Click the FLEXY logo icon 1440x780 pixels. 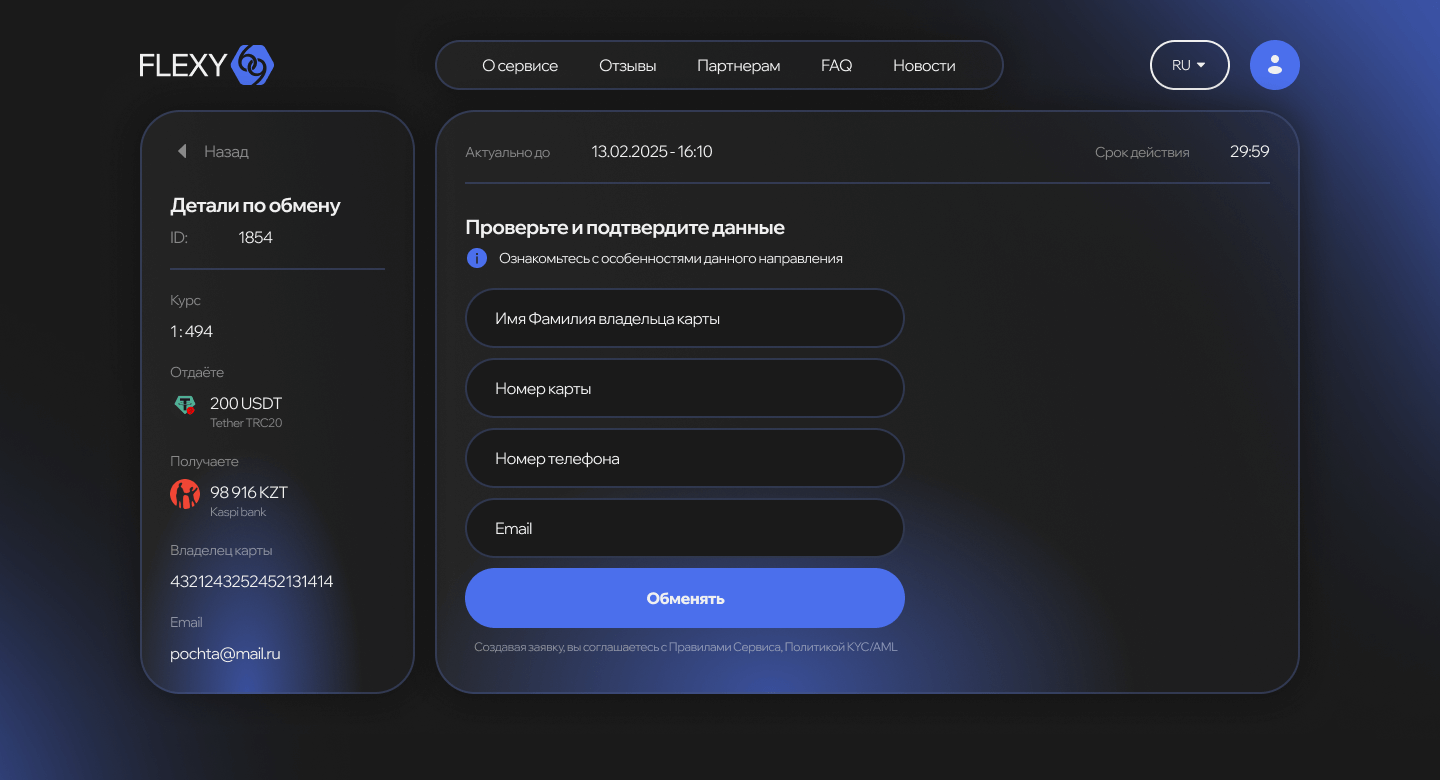click(x=252, y=65)
